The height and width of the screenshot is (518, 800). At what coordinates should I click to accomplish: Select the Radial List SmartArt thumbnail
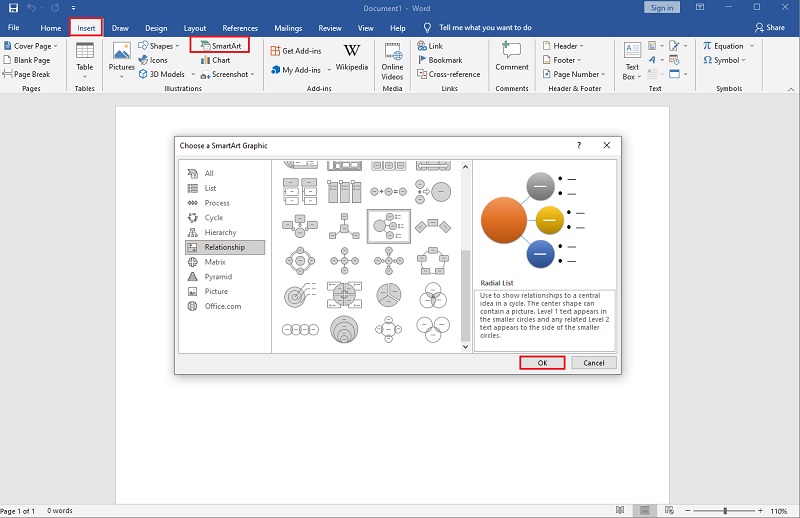(x=389, y=226)
